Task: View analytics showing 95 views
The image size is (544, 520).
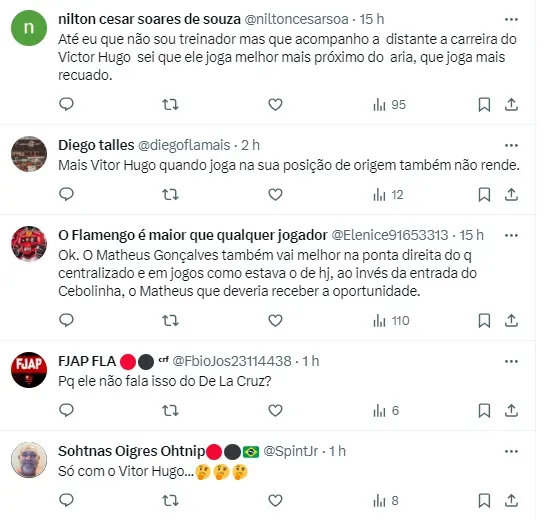Action: pos(389,104)
